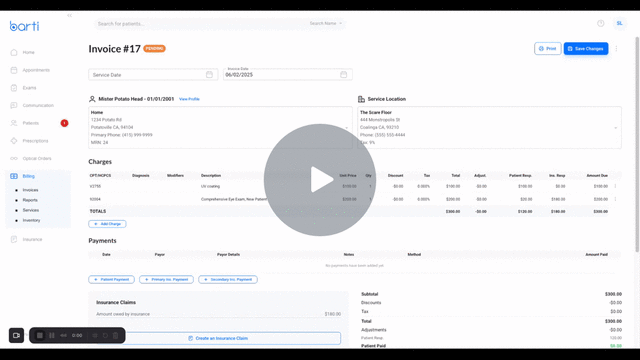The width and height of the screenshot is (640, 360).
Task: Click Create an Insurance Claim button
Action: click(218, 338)
